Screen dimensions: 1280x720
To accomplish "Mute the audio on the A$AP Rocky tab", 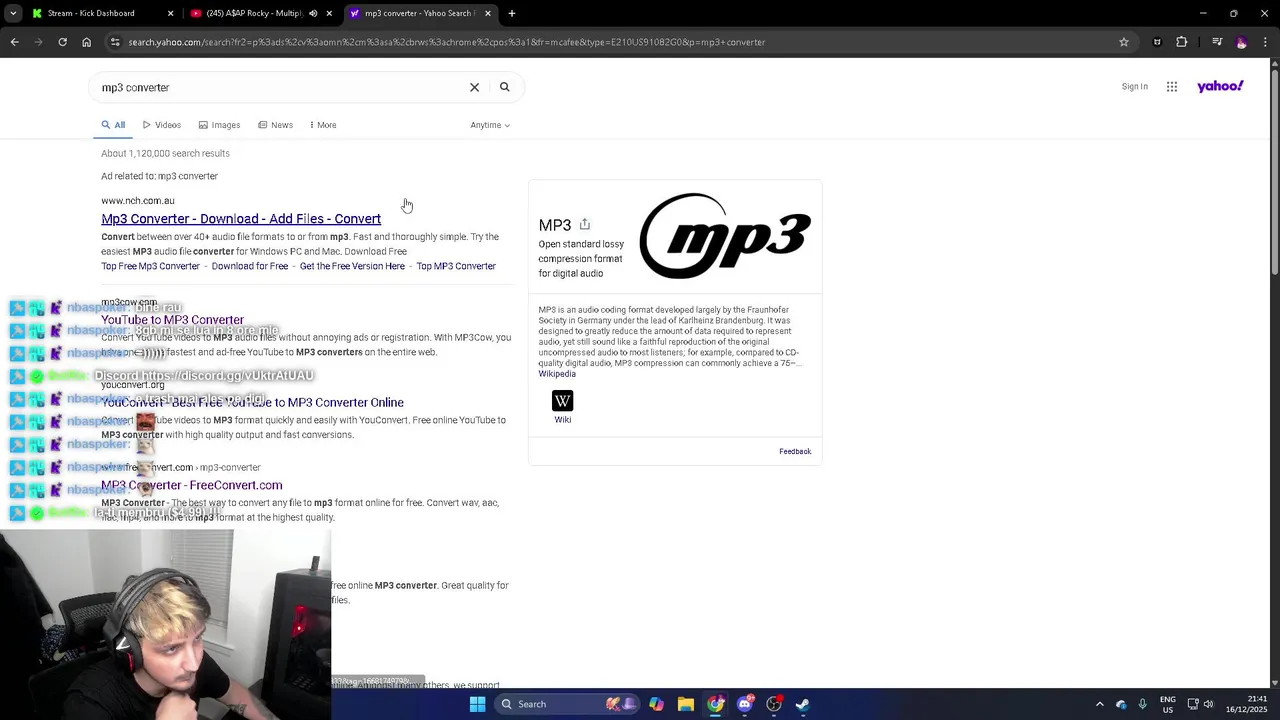I will pos(313,13).
